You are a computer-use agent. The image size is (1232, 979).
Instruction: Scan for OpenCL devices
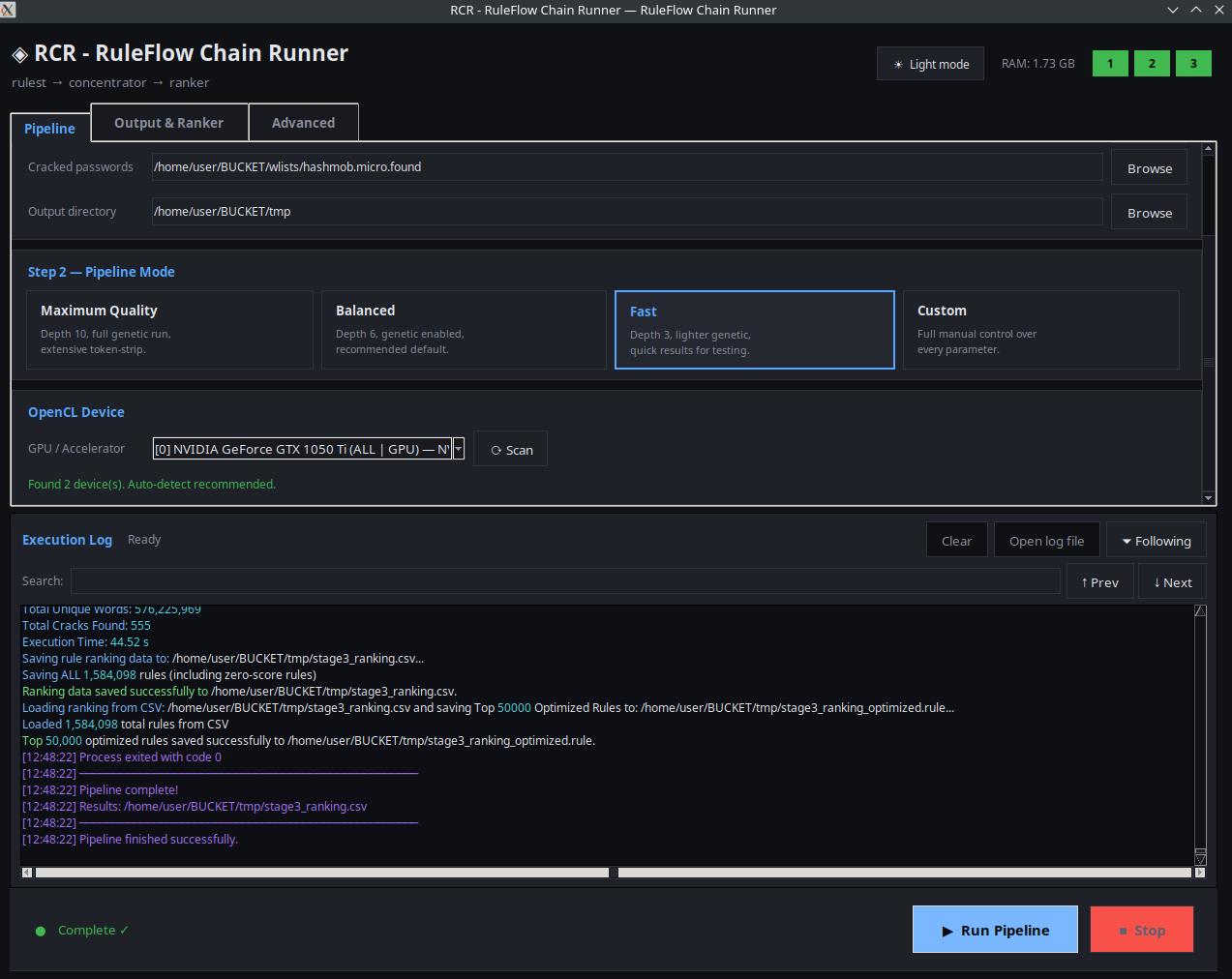pyautogui.click(x=511, y=450)
